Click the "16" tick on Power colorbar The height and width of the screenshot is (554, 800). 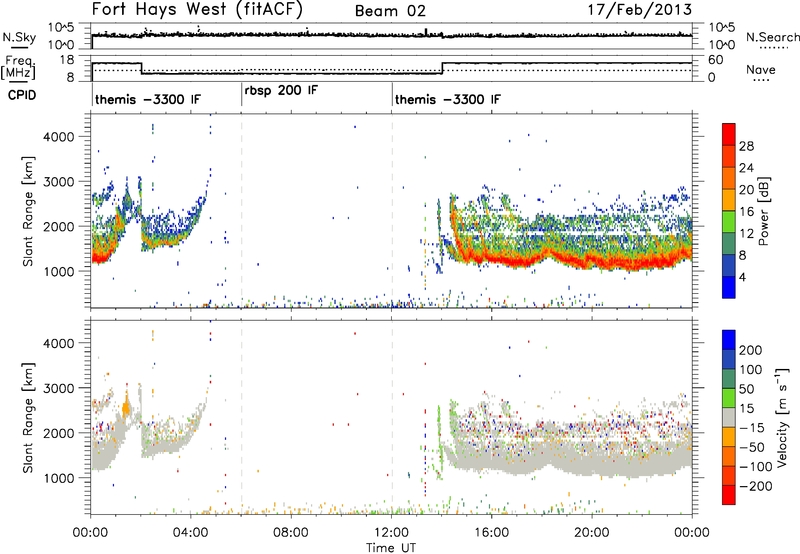pyautogui.click(x=745, y=212)
